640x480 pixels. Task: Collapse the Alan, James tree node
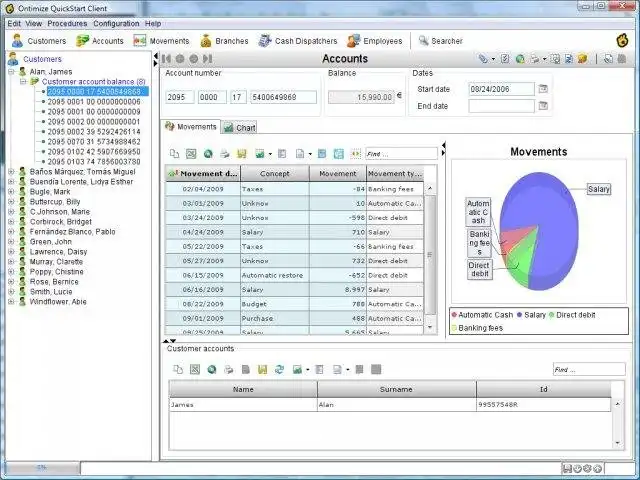click(x=11, y=71)
